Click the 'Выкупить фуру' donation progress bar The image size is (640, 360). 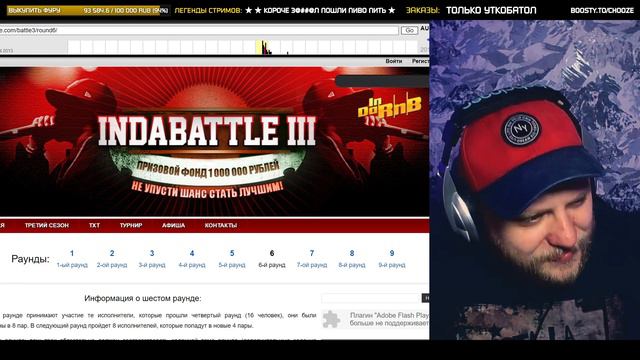[x=87, y=10]
